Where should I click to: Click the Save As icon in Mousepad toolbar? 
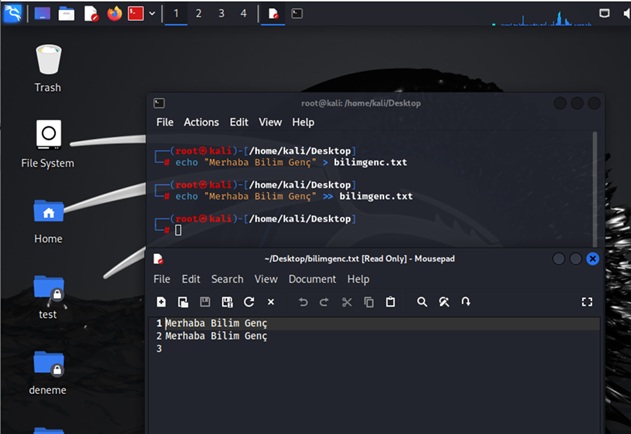(x=227, y=302)
